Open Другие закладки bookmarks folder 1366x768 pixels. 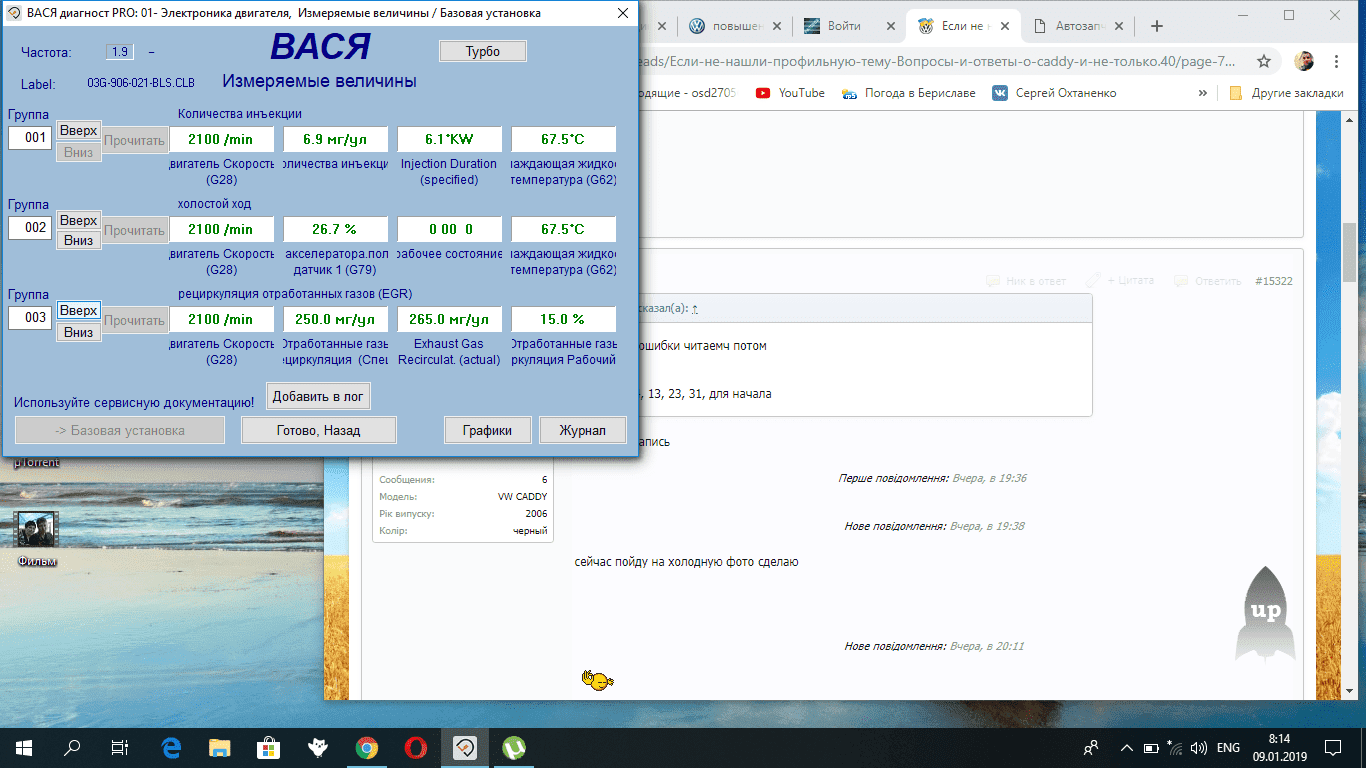(1286, 93)
